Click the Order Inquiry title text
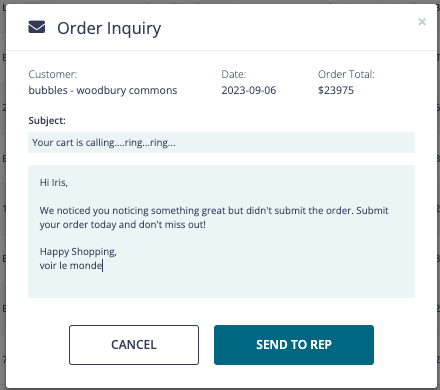The width and height of the screenshot is (440, 390). 109,29
